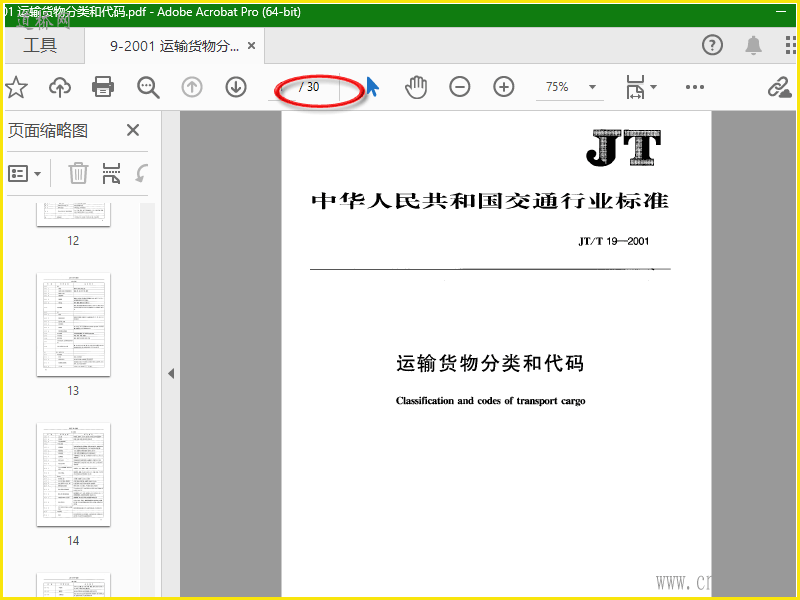Image resolution: width=800 pixels, height=600 pixels.
Task: Show more tools via ellipsis
Action: [x=695, y=87]
